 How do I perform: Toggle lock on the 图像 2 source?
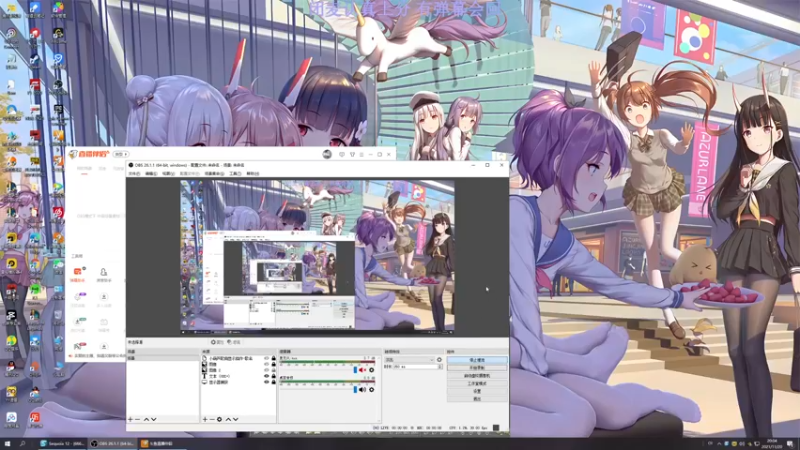(273, 370)
